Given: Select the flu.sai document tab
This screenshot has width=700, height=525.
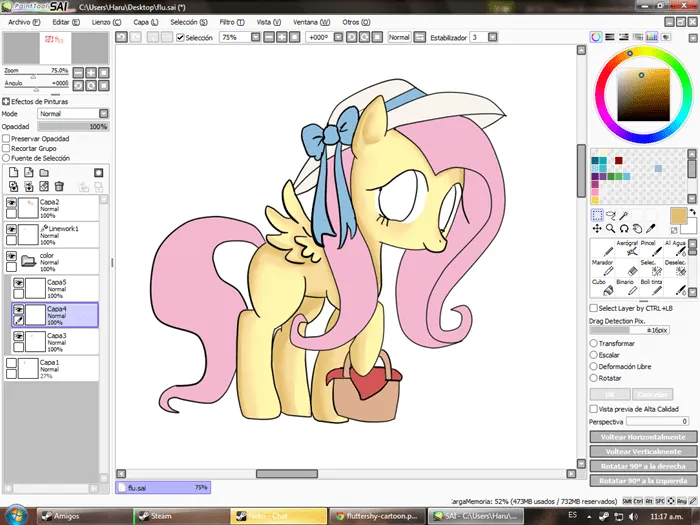Looking at the screenshot, I should tap(163, 488).
